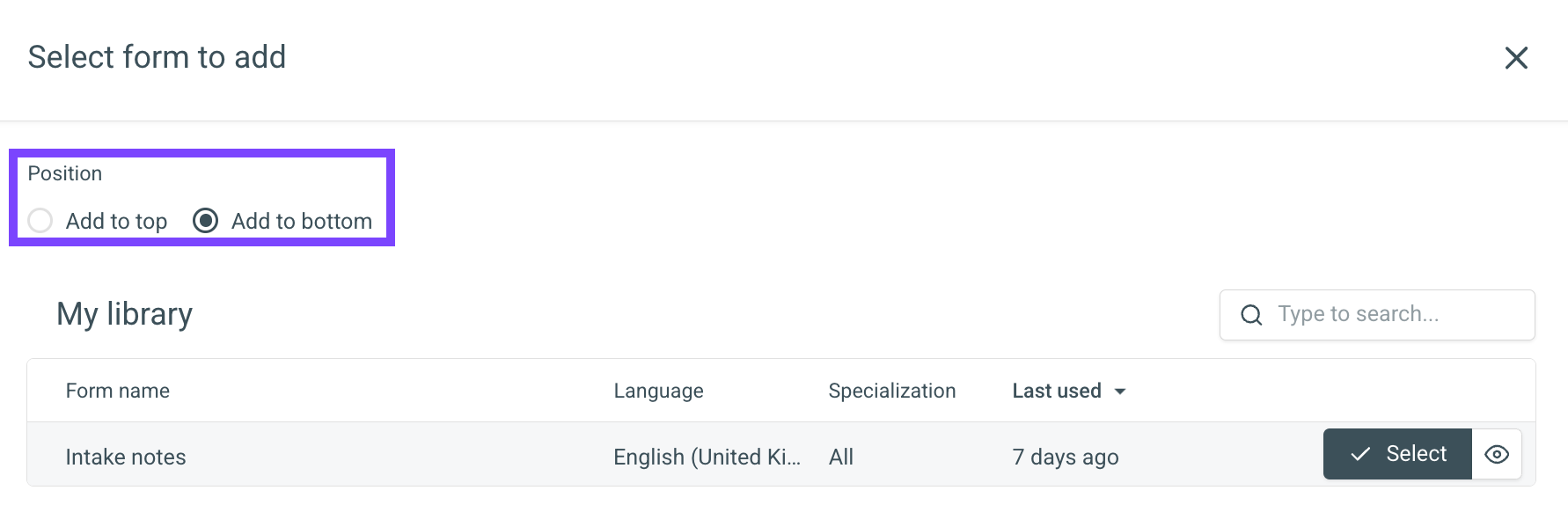
Task: Sort by the Last used column header
Action: click(x=1056, y=392)
